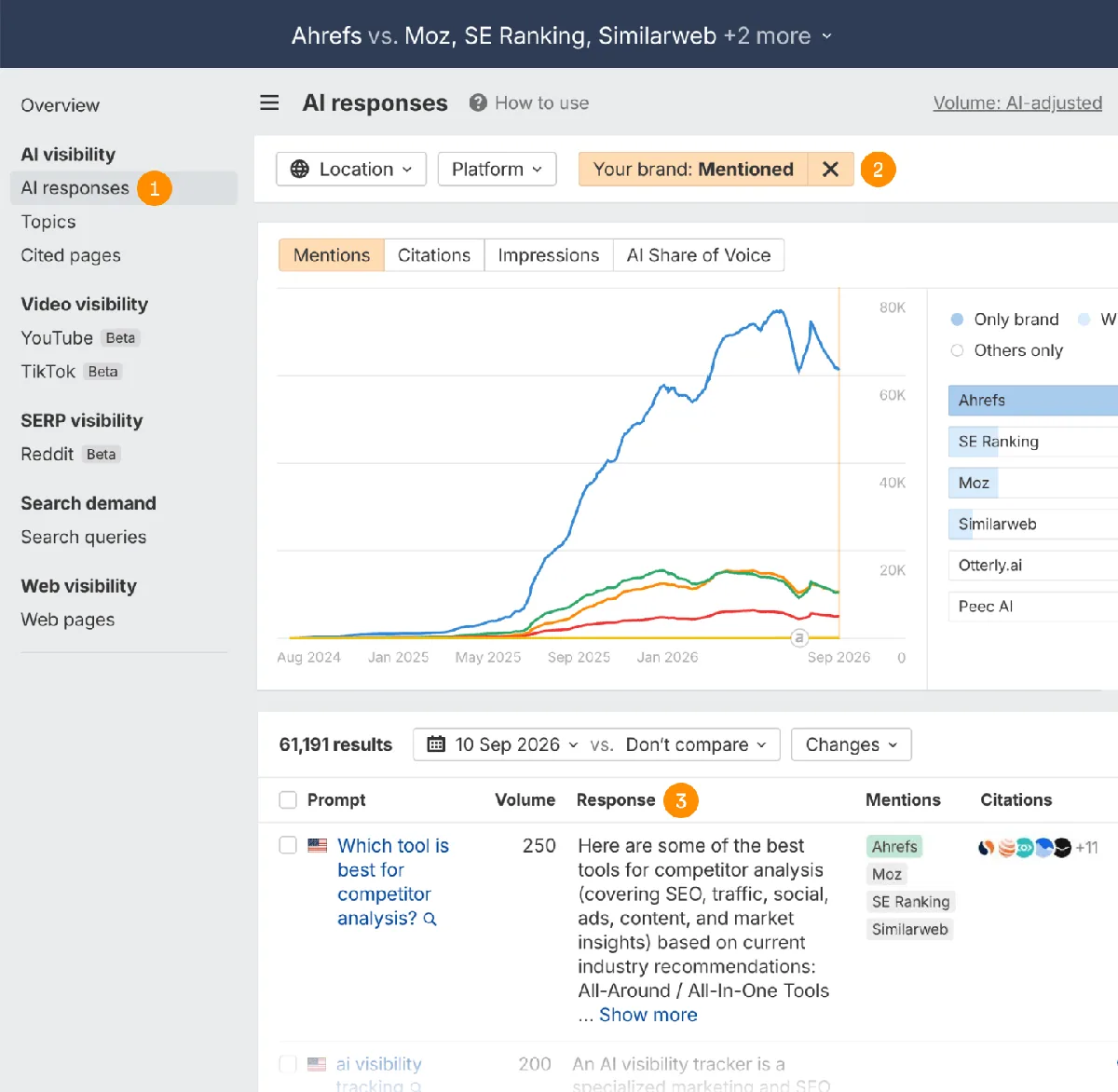1118x1092 pixels.
Task: Select the Only brand radio option
Action: pyautogui.click(x=957, y=320)
